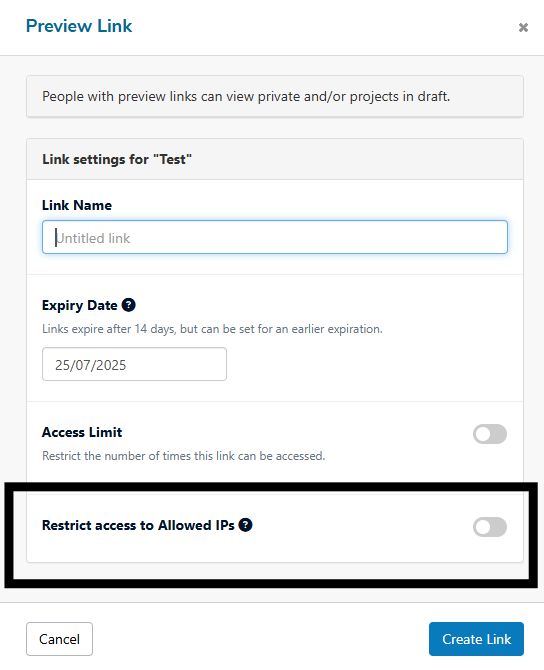Viewport: 544px width, 670px height.
Task: Click the Allowed IPs help question icon
Action: pyautogui.click(x=245, y=525)
